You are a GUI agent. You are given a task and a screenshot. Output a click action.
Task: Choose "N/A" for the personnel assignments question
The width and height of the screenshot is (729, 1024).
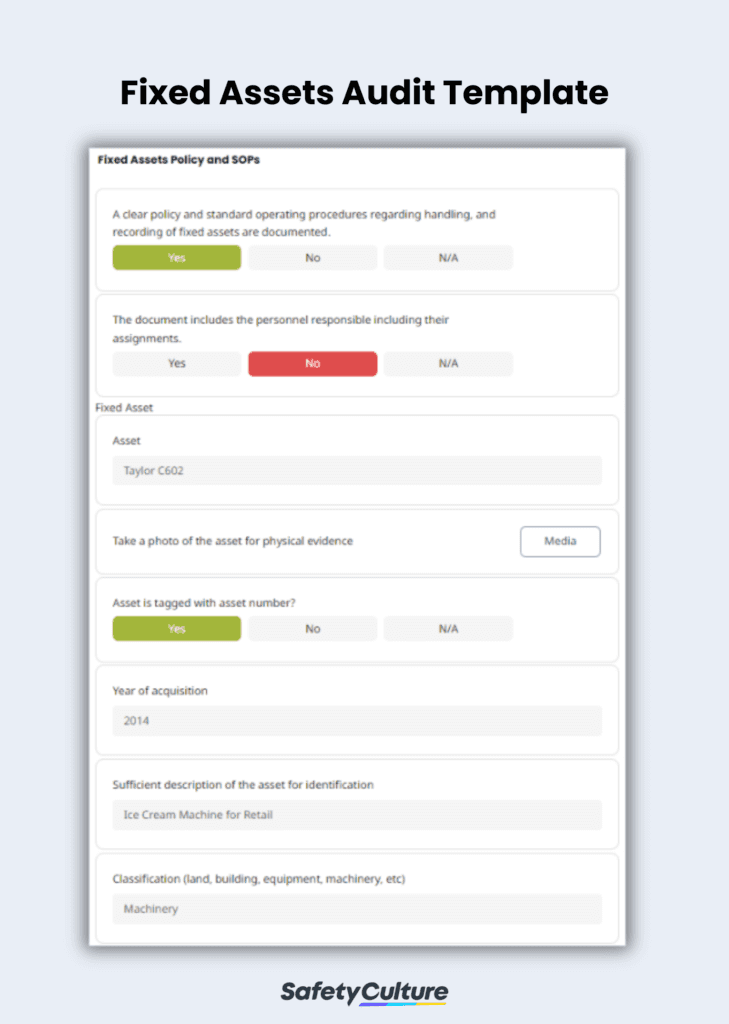pyautogui.click(x=448, y=363)
